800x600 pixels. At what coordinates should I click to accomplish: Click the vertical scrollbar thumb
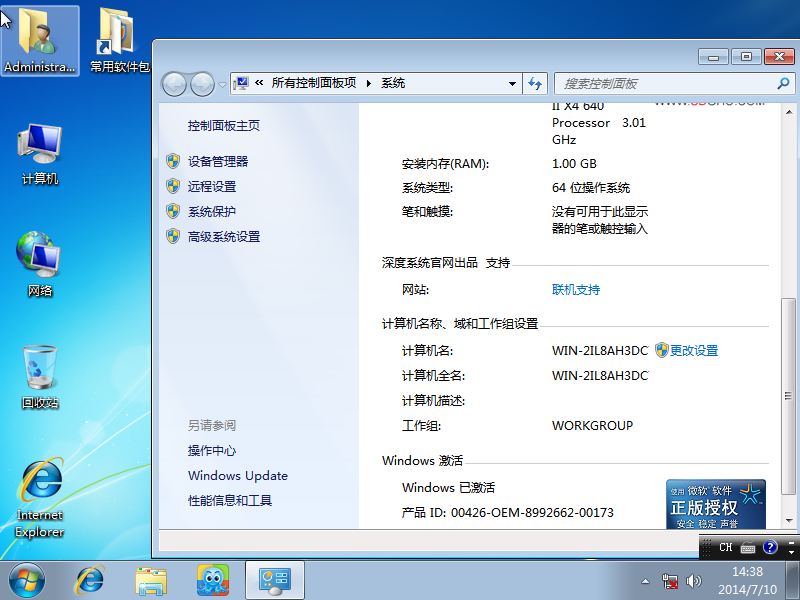point(789,396)
